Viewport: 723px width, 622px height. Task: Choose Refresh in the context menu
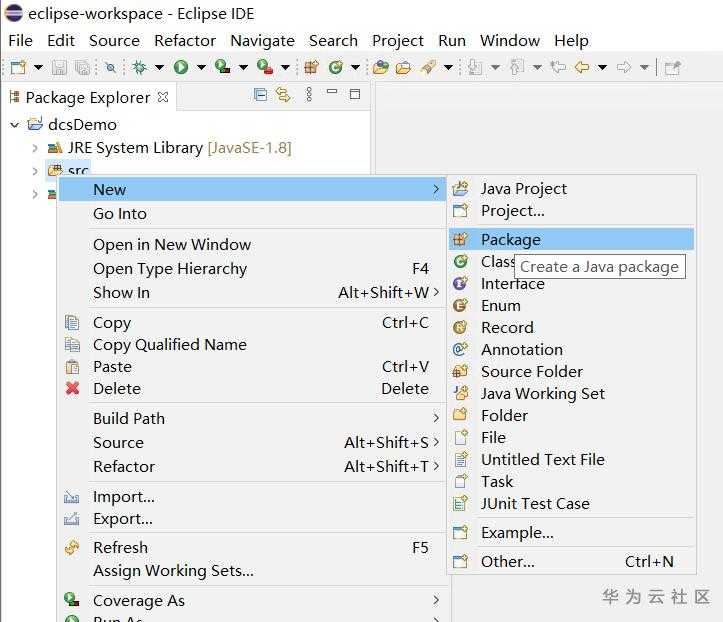[252, 547]
